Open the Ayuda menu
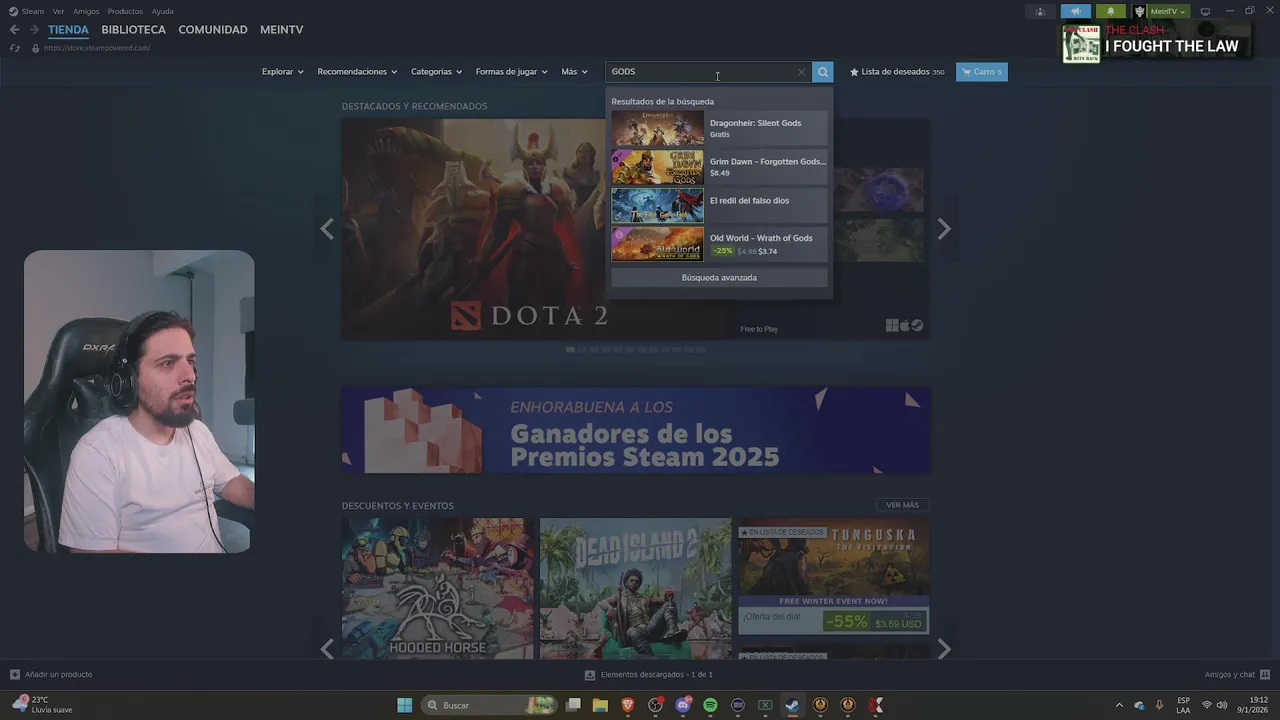Viewport: 1280px width, 720px height. pos(163,12)
